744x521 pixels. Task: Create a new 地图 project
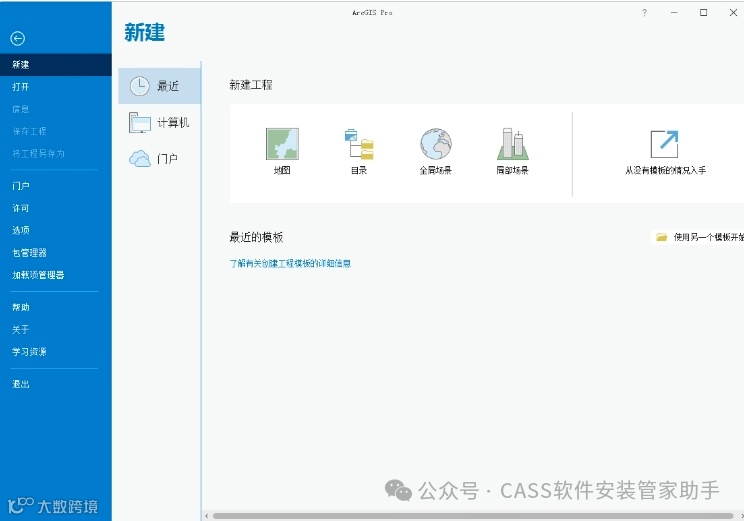pyautogui.click(x=282, y=151)
